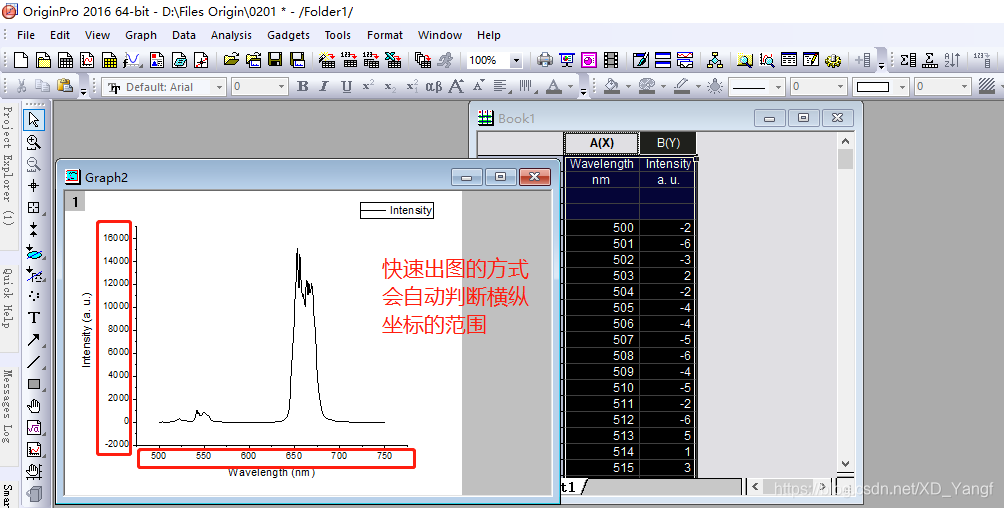Select the Text tool
Viewport: 1004px width, 508px height.
(x=34, y=318)
